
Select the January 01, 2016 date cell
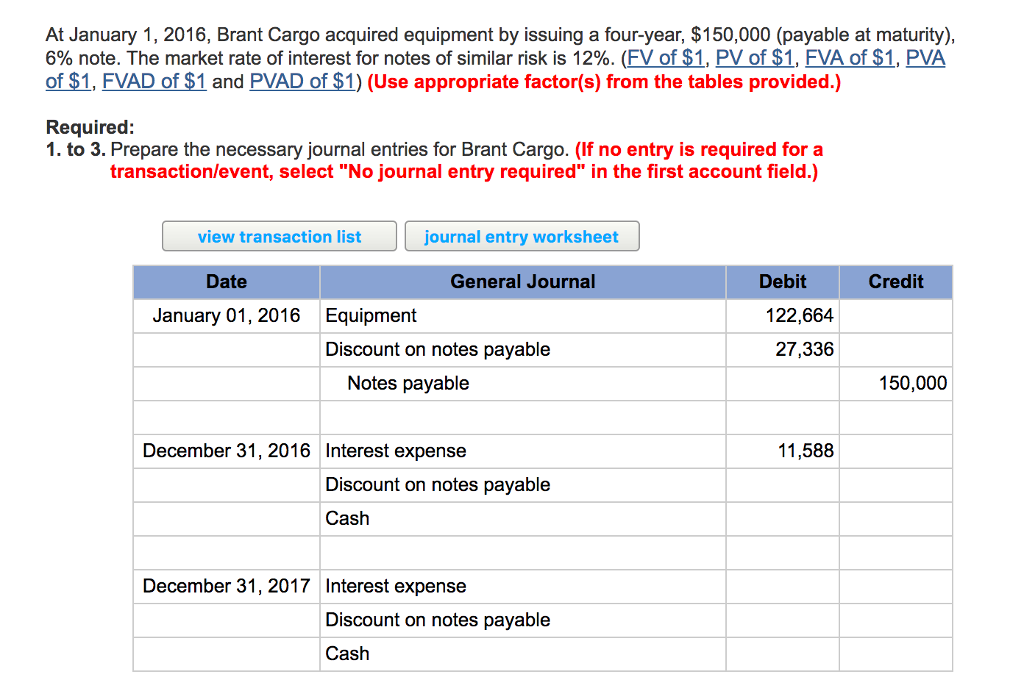(226, 315)
